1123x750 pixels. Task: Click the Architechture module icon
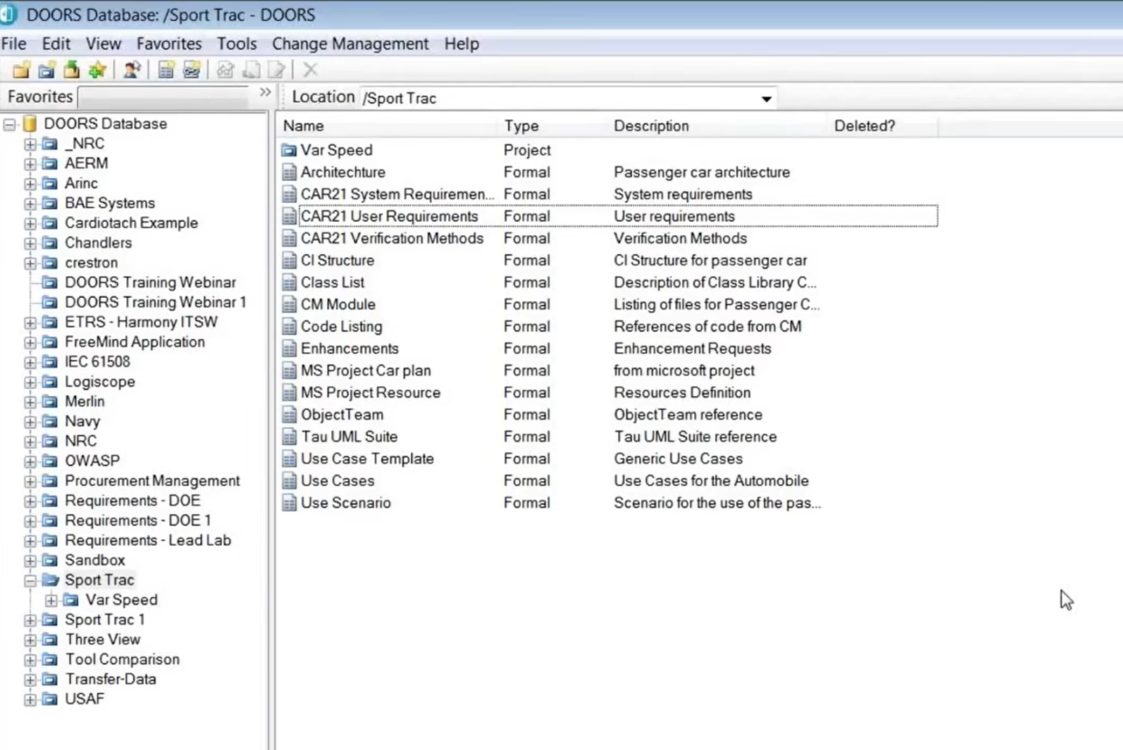tap(289, 173)
